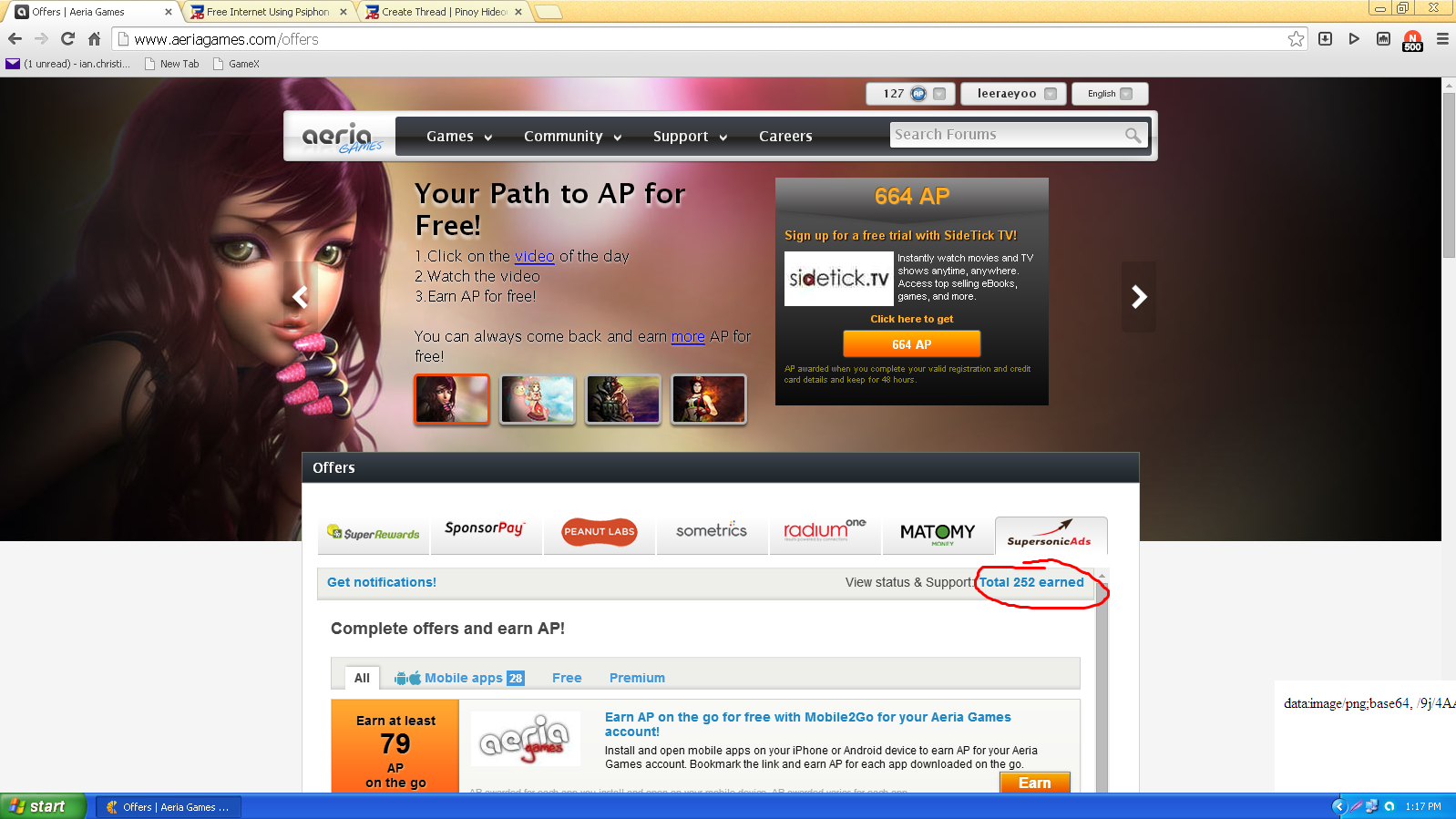Filter offers by Mobile apps

pyautogui.click(x=459, y=678)
